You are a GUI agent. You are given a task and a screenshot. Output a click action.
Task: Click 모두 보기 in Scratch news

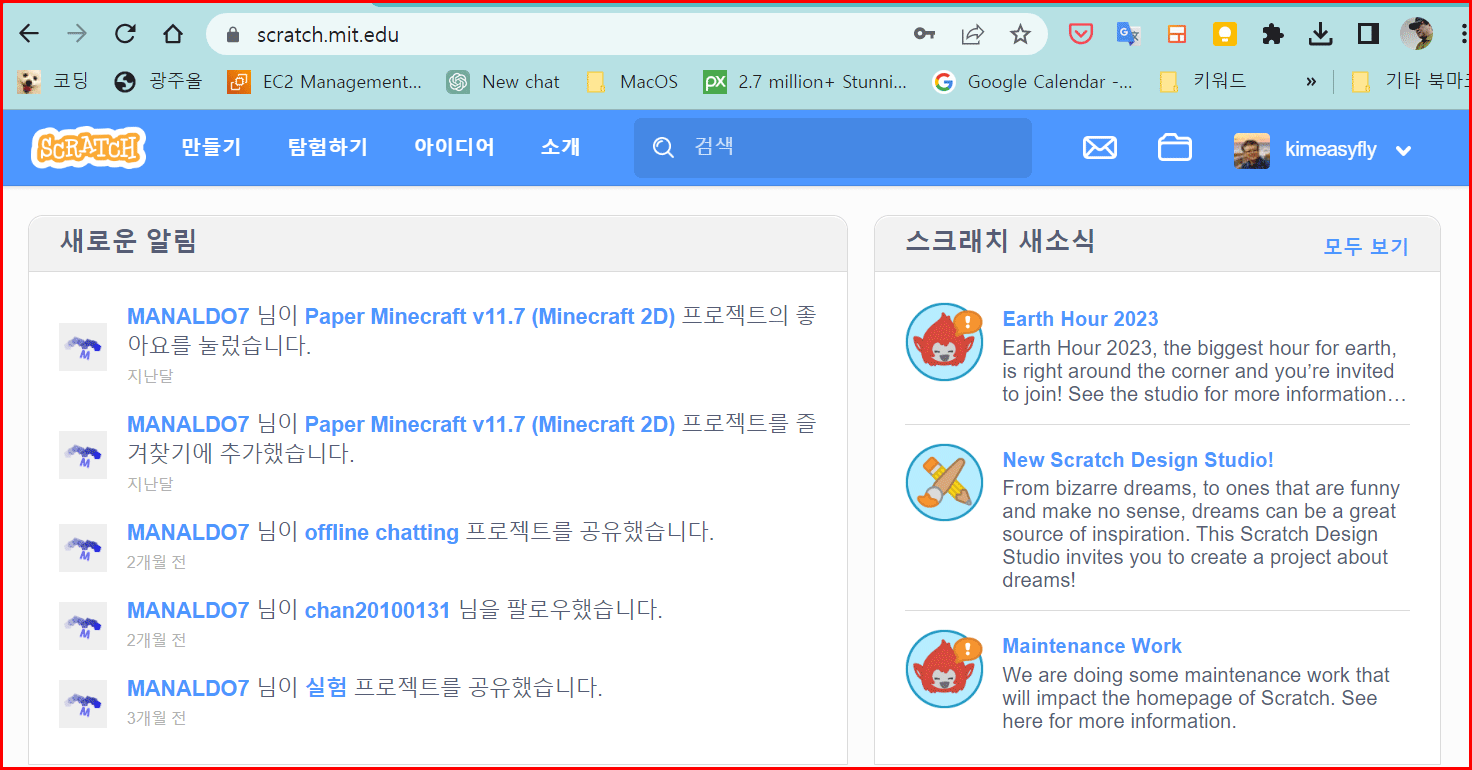[x=1366, y=246]
